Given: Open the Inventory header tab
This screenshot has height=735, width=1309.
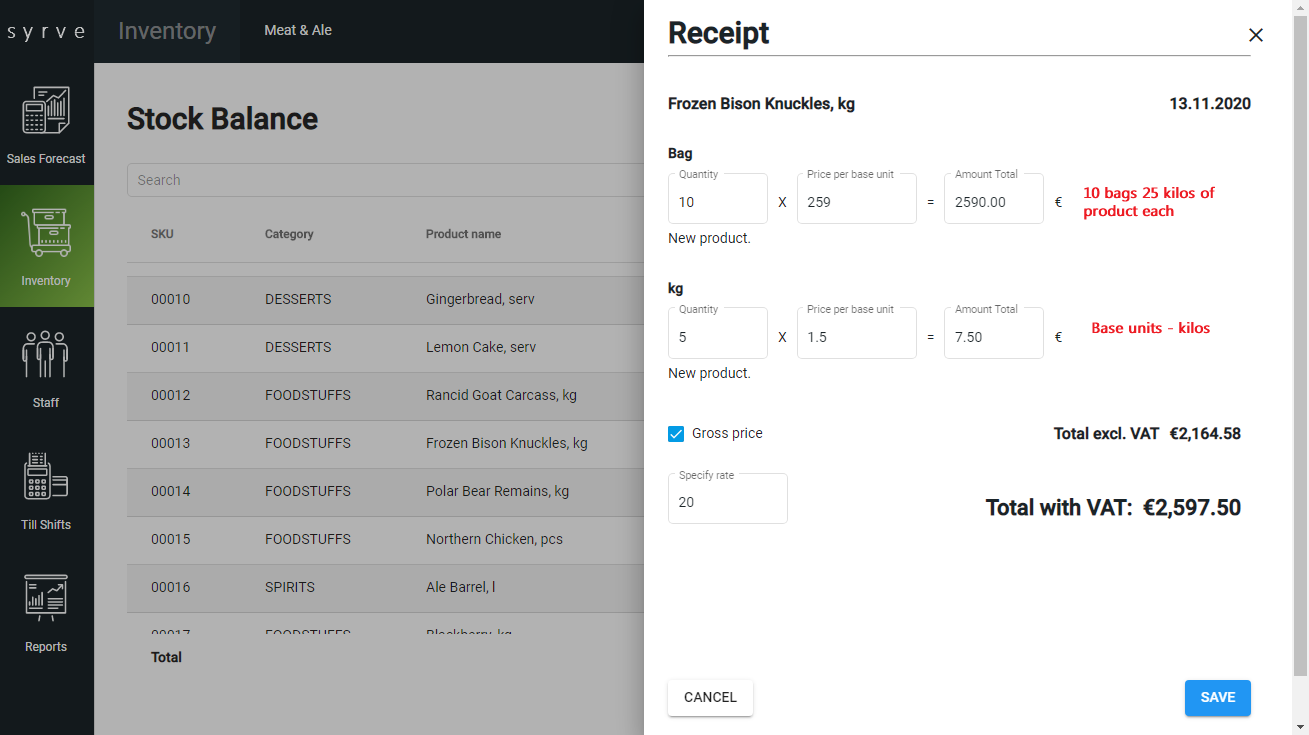Looking at the screenshot, I should [167, 31].
